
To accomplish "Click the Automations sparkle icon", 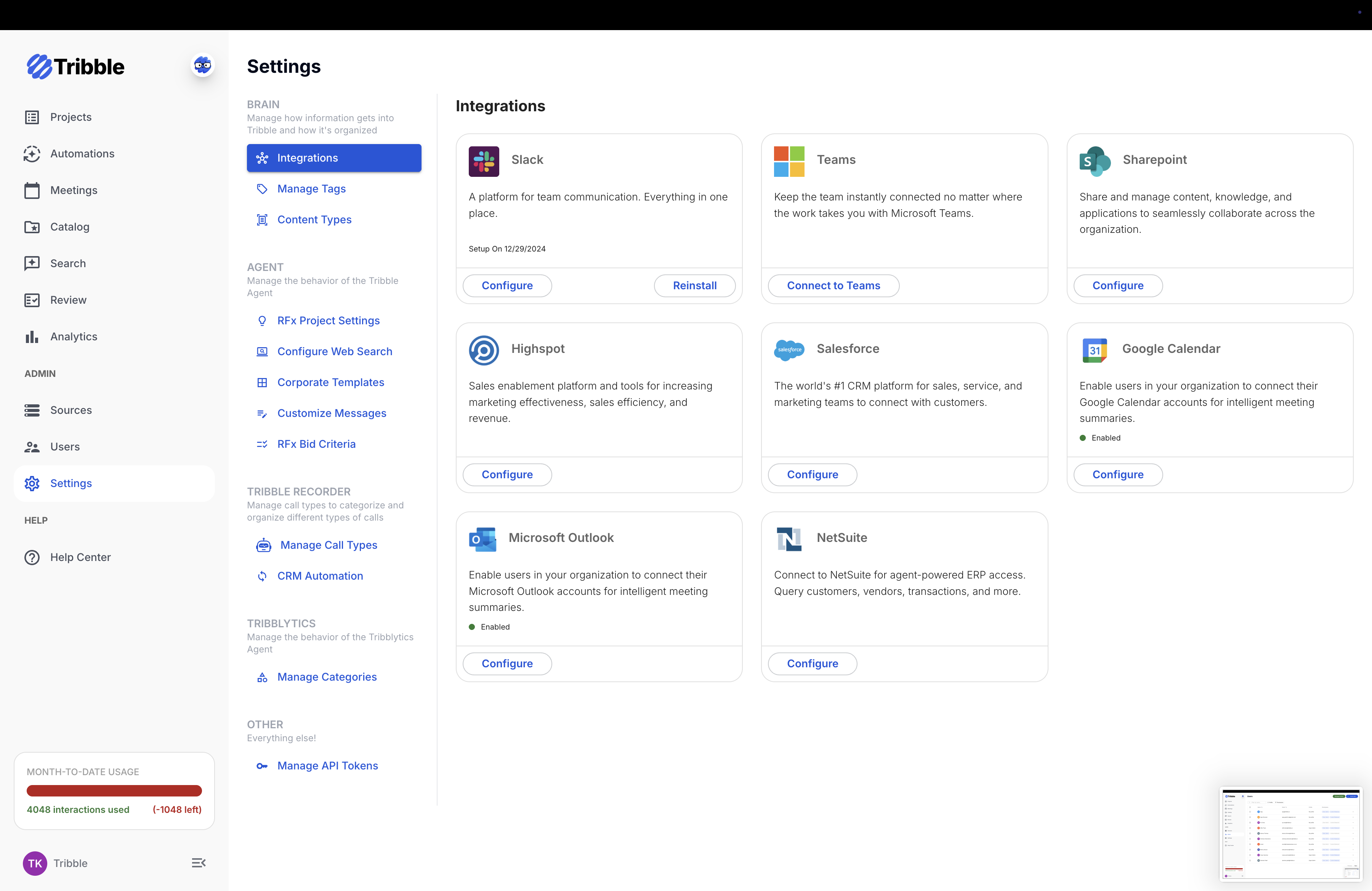I will tap(32, 154).
